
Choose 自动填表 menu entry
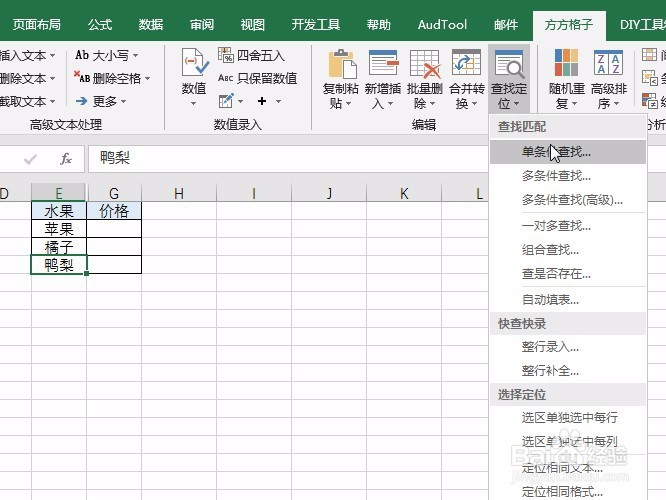(x=568, y=300)
